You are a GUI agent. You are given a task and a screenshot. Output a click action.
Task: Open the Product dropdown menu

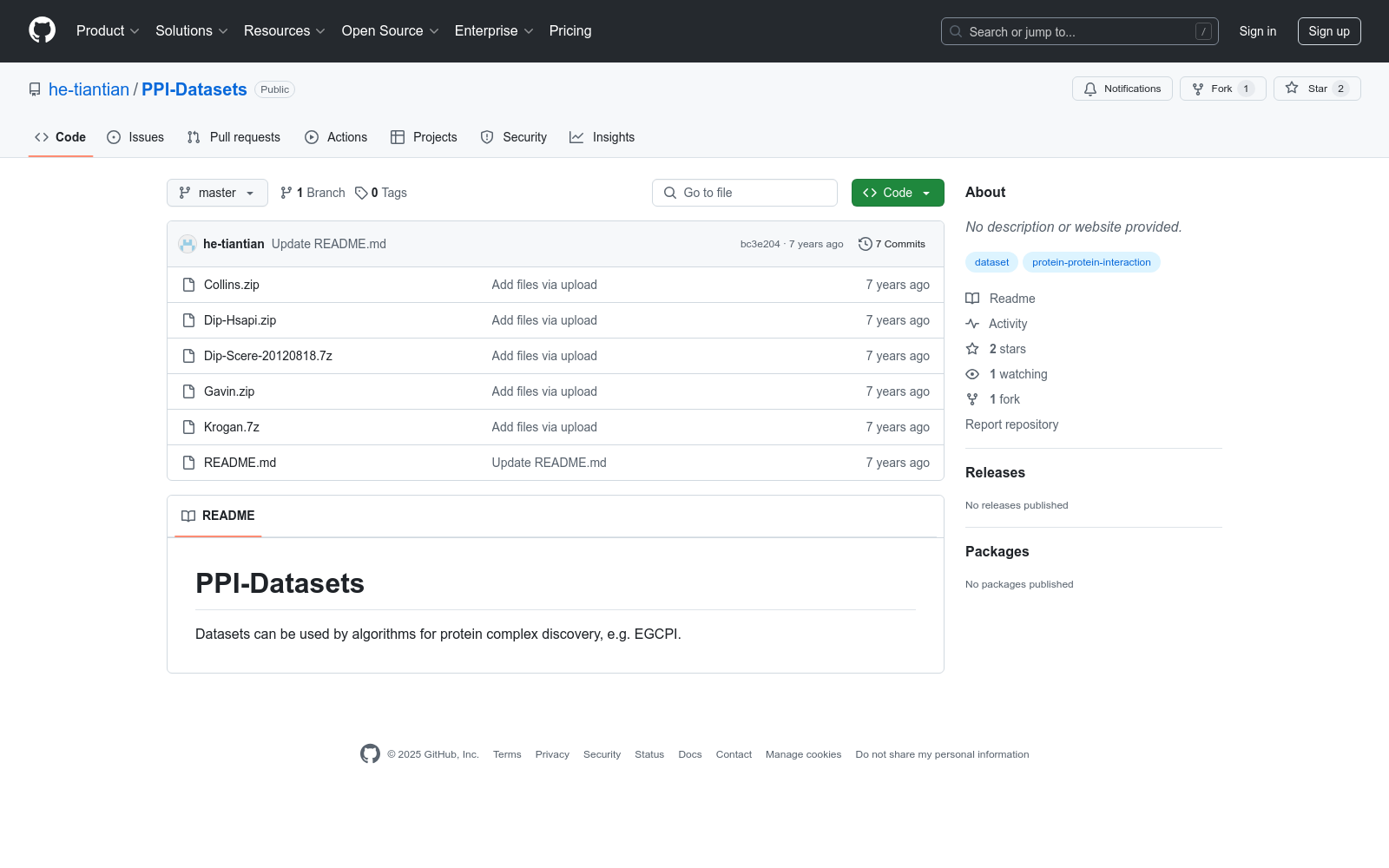[x=108, y=31]
